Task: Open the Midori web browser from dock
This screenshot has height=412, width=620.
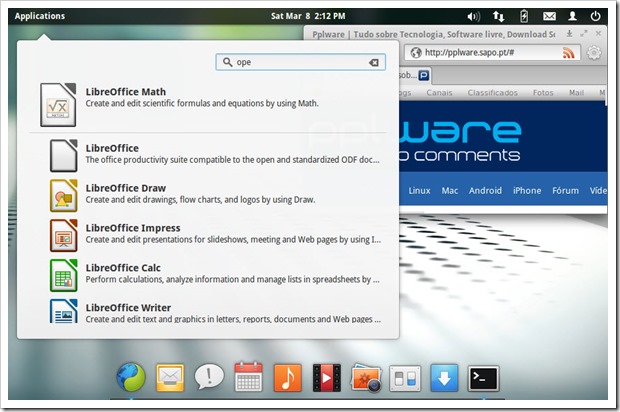Action: 131,378
